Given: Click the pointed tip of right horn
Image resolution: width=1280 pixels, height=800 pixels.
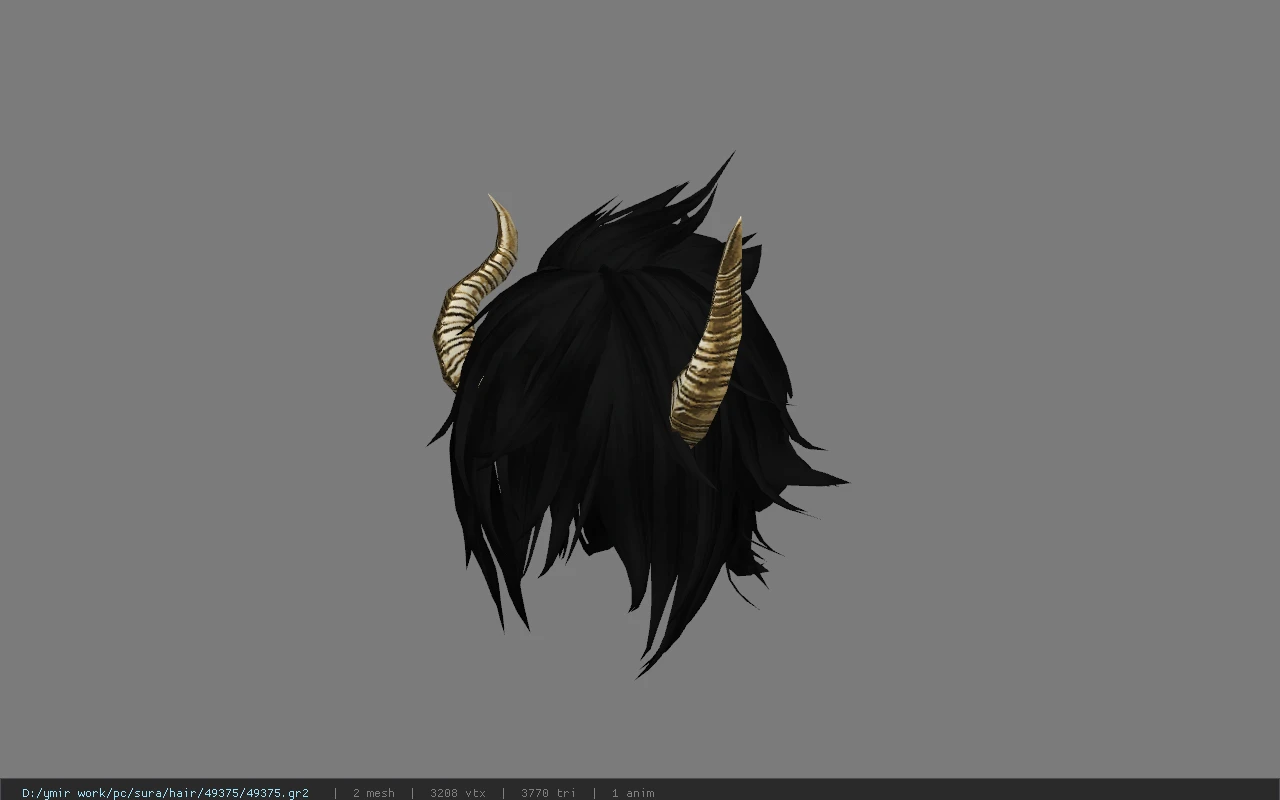Looking at the screenshot, I should 738,224.
